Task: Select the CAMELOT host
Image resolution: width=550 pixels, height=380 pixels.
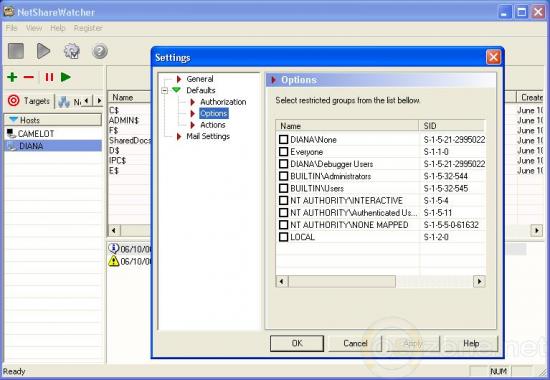Action: point(53,134)
